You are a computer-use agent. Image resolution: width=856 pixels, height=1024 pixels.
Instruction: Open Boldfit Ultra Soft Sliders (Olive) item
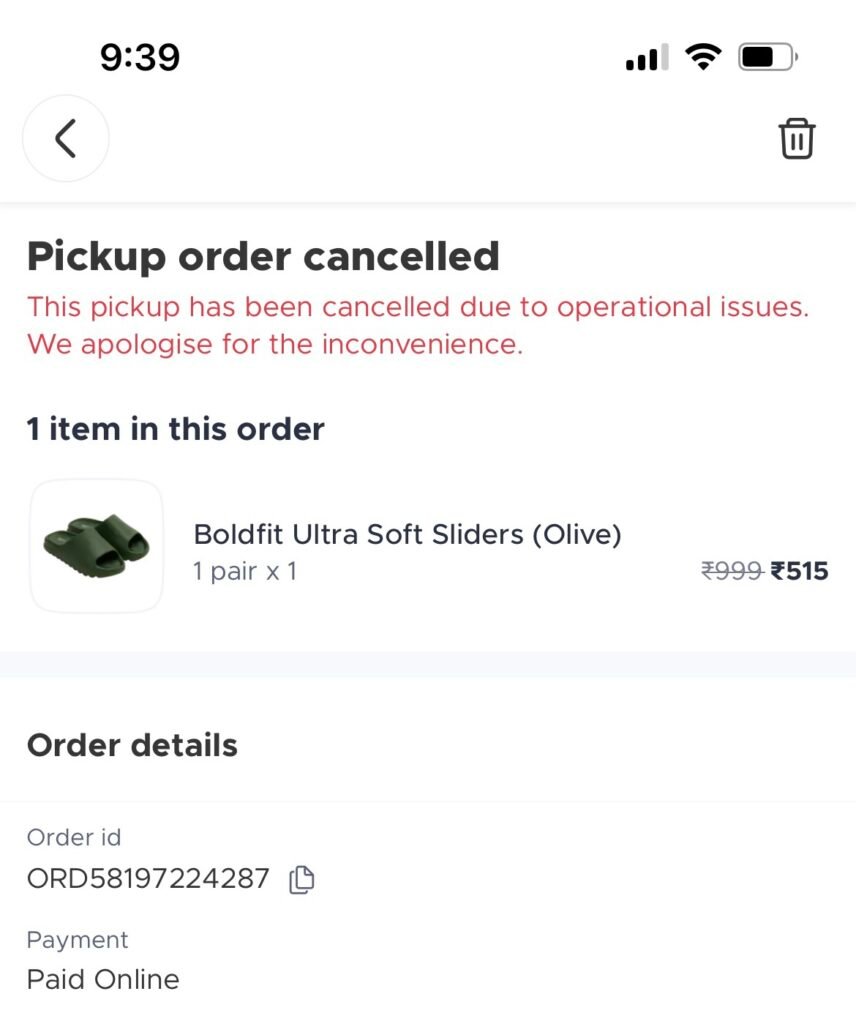407,534
